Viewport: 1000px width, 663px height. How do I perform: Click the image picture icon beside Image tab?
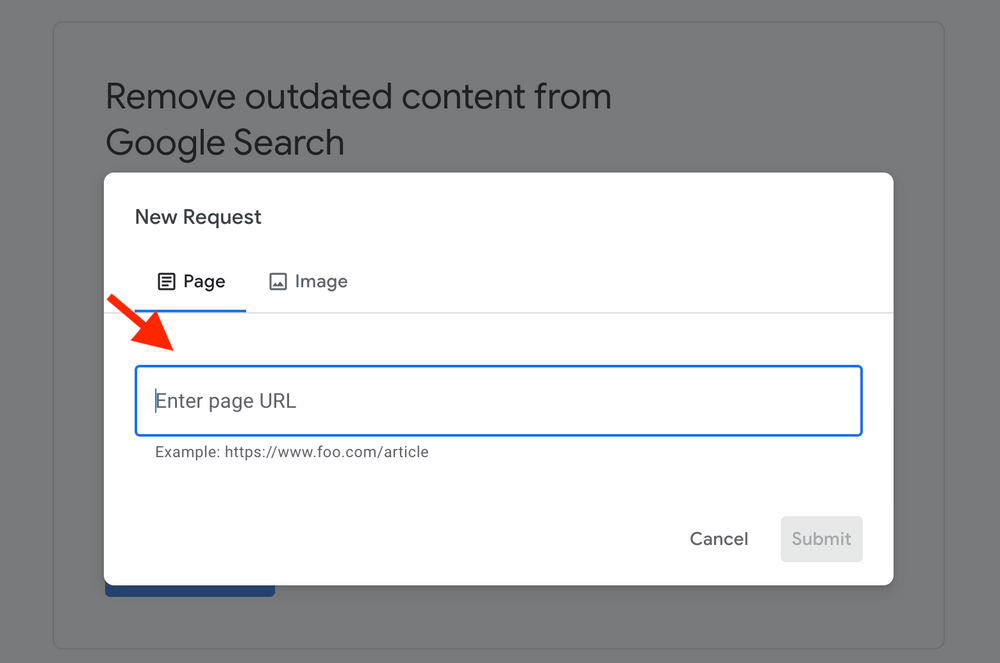278,281
